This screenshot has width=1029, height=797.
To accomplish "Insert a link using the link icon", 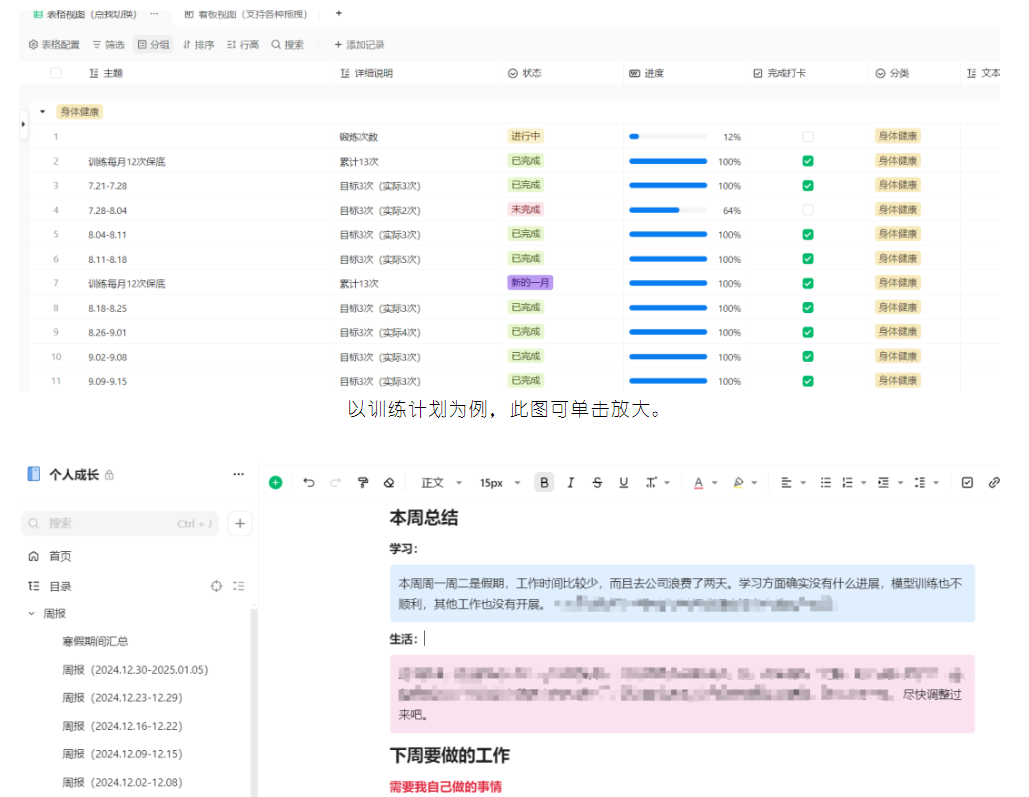I will [993, 483].
